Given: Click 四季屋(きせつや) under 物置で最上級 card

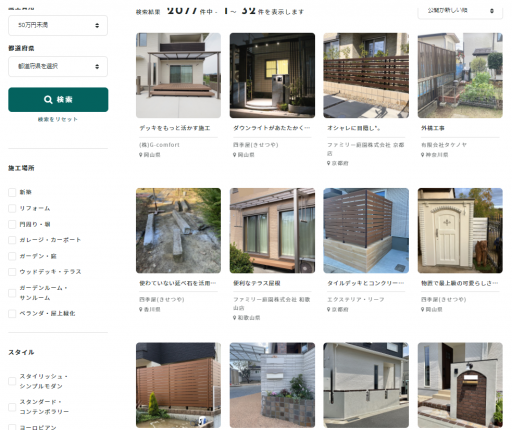Looking at the screenshot, I should [x=444, y=300].
